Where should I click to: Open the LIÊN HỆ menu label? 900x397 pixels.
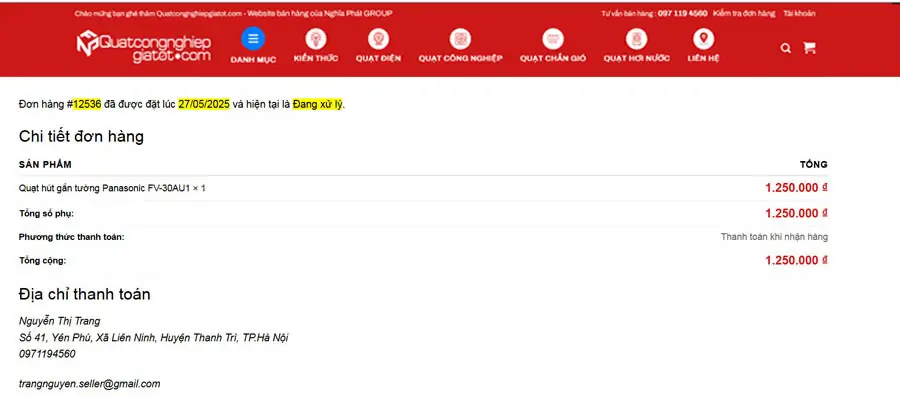tap(703, 59)
